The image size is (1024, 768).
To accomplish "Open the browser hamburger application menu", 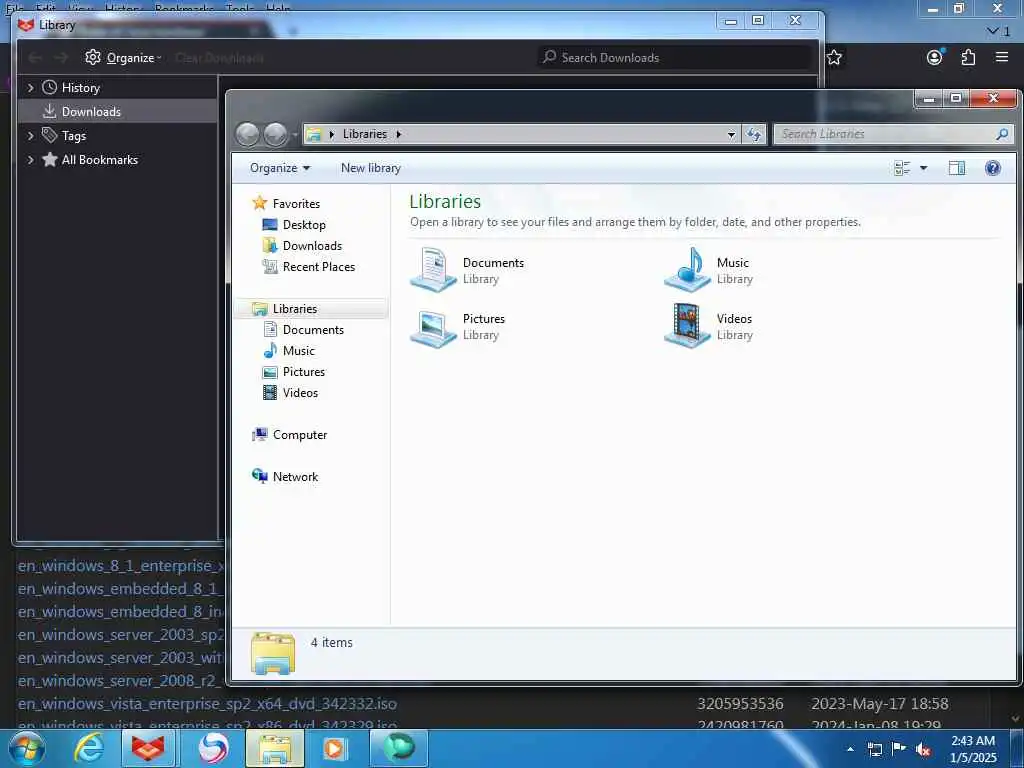I will point(1002,57).
